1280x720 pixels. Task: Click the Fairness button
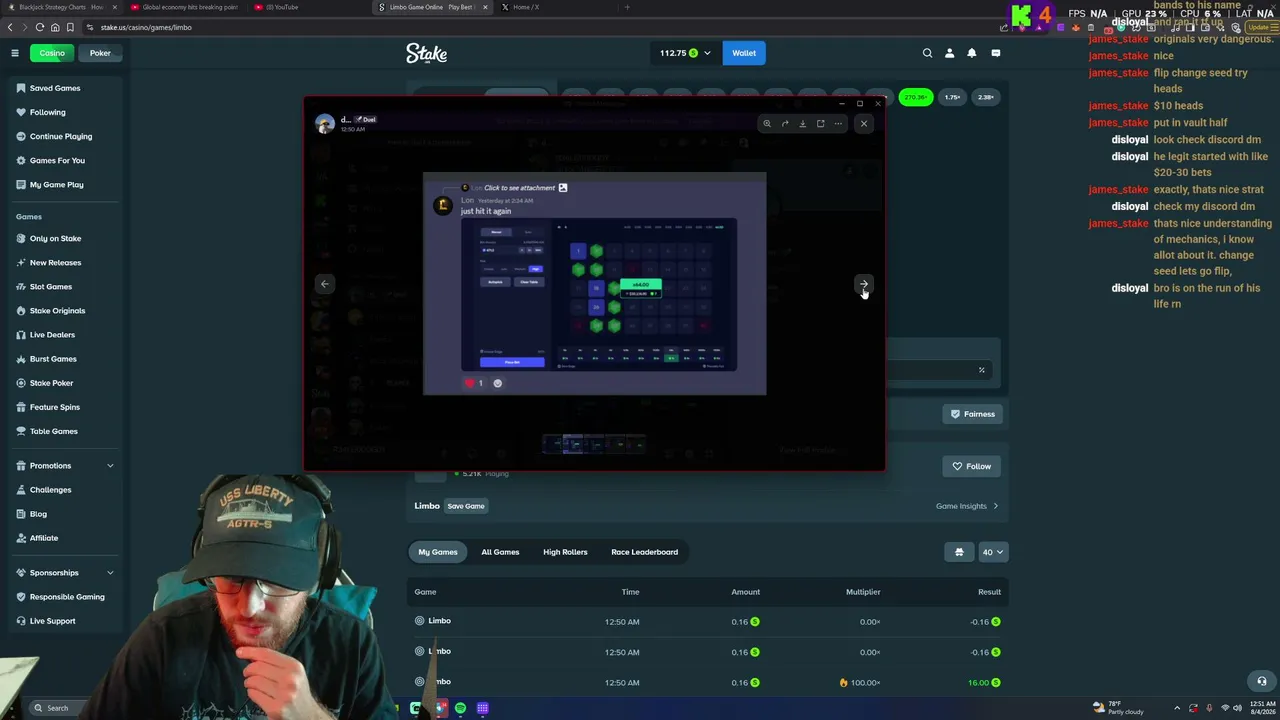(x=972, y=414)
